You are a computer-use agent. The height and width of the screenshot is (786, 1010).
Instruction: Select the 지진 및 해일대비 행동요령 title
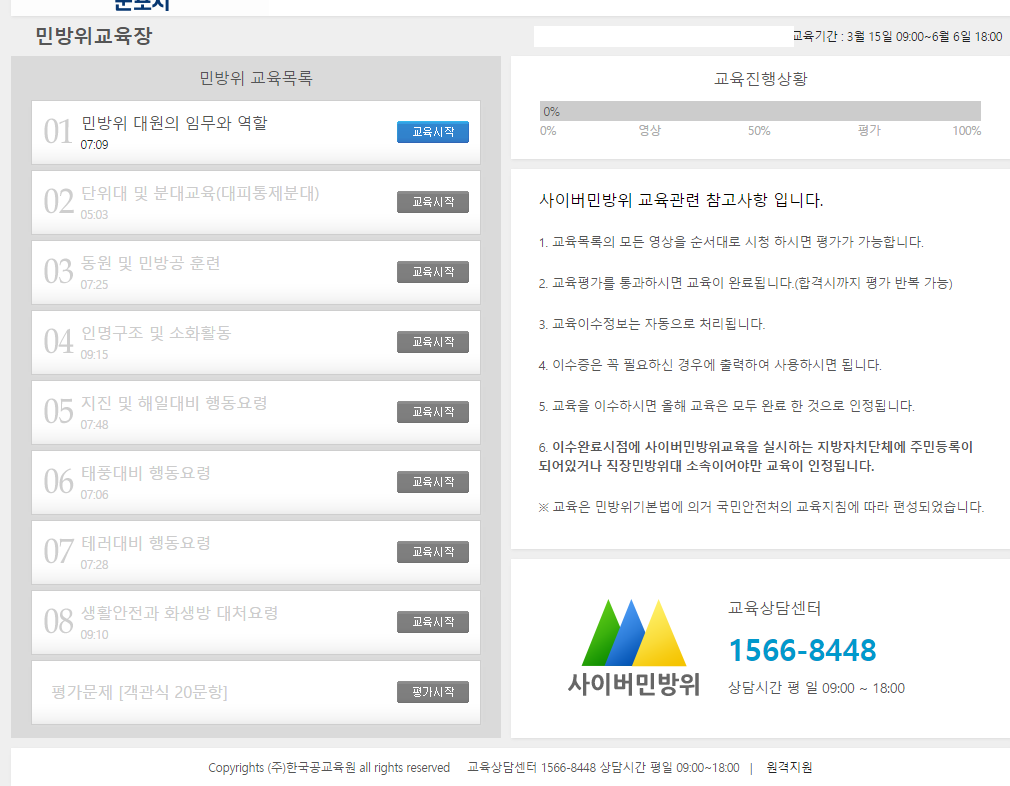tap(174, 403)
